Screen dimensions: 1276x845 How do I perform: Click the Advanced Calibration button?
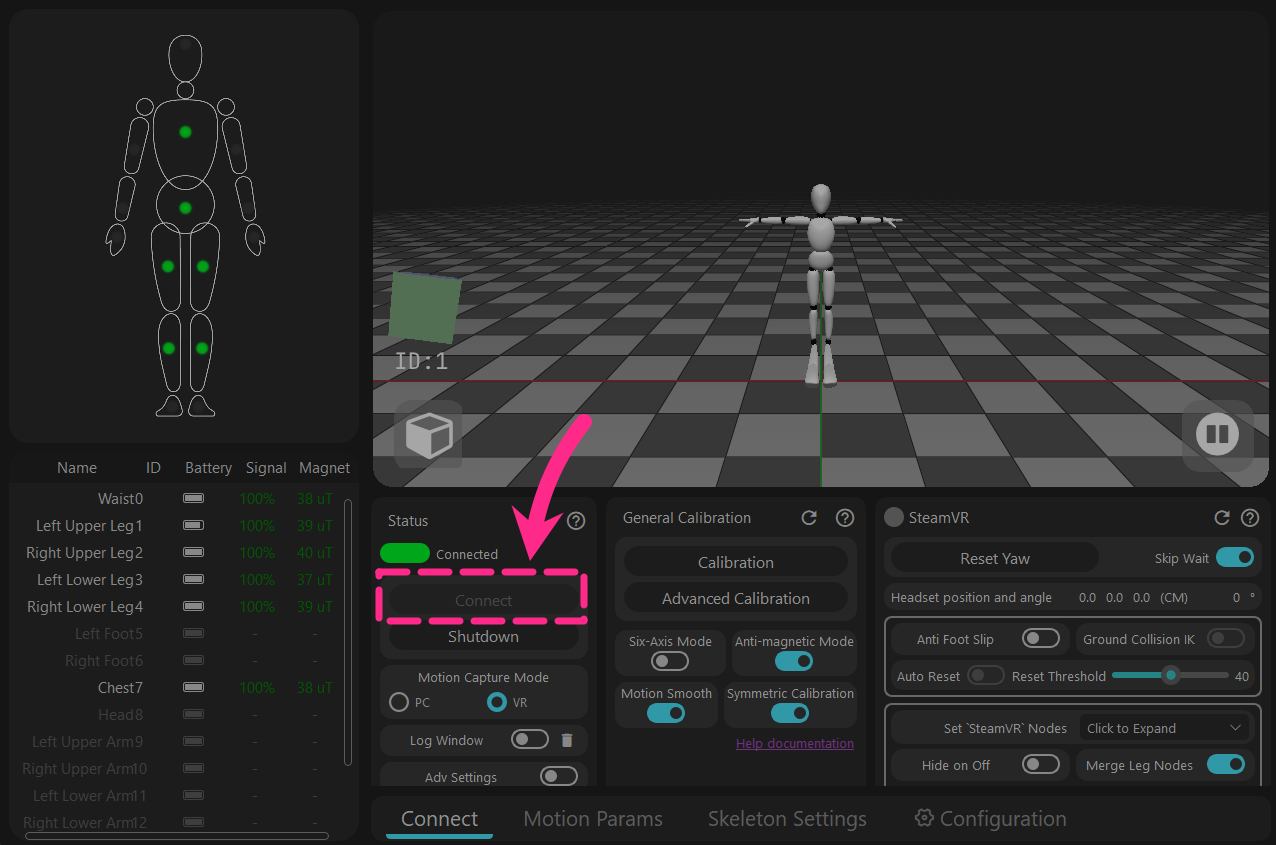tap(736, 598)
